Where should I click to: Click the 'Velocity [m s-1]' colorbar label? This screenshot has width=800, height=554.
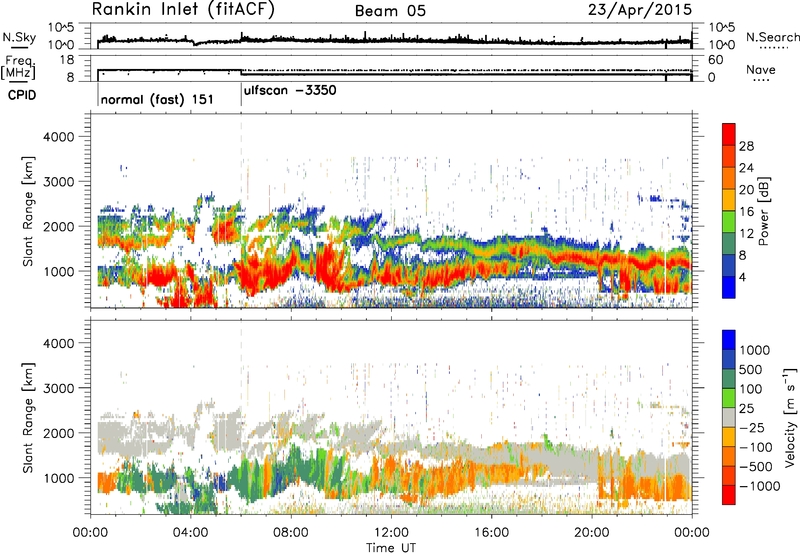point(790,417)
